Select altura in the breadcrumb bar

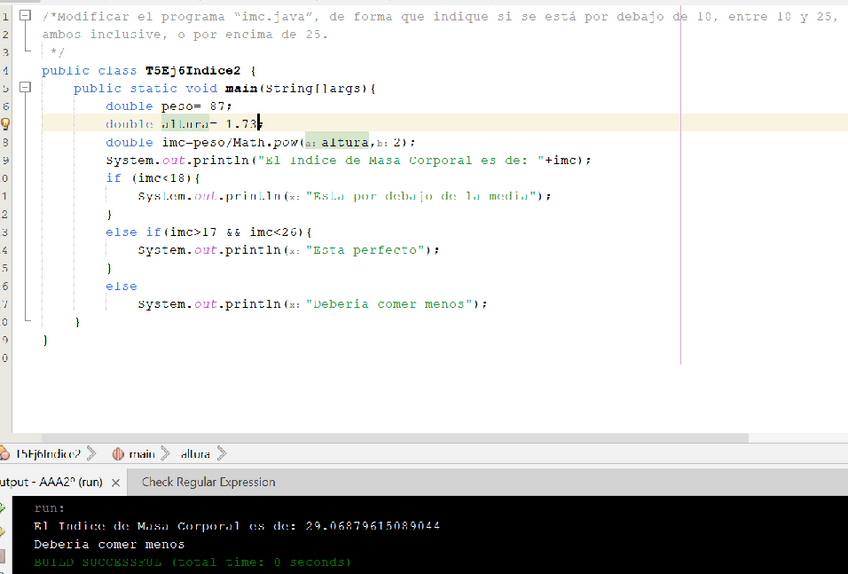pos(195,454)
